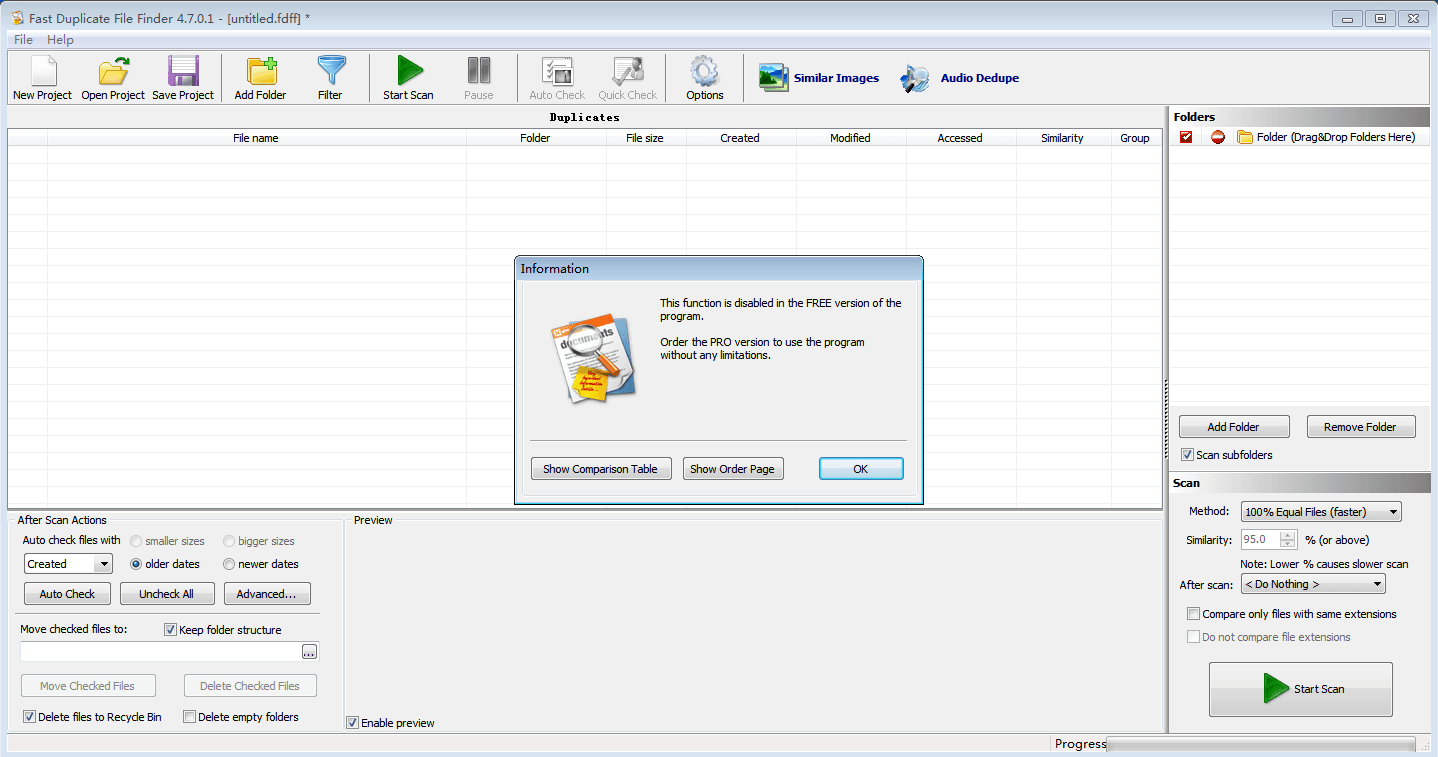Save the project with Save Project icon
Image resolution: width=1438 pixels, height=757 pixels.
(183, 78)
